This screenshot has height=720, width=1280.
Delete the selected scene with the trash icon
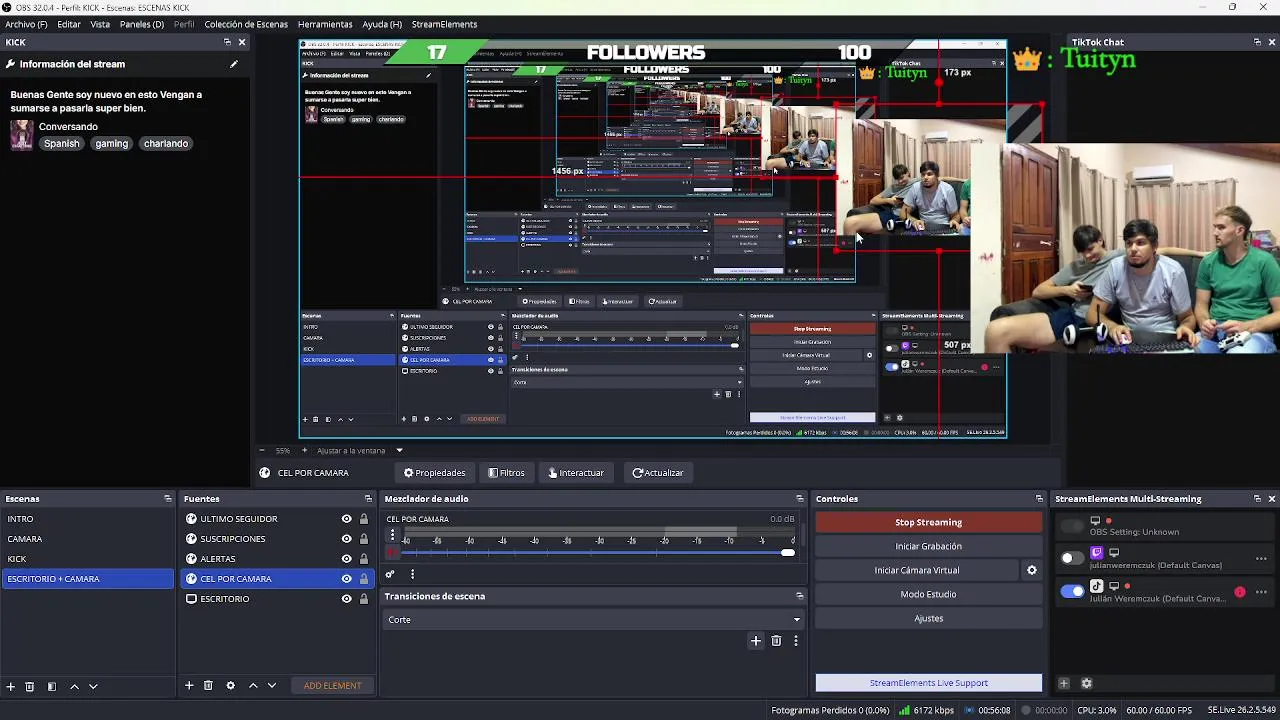click(x=30, y=686)
